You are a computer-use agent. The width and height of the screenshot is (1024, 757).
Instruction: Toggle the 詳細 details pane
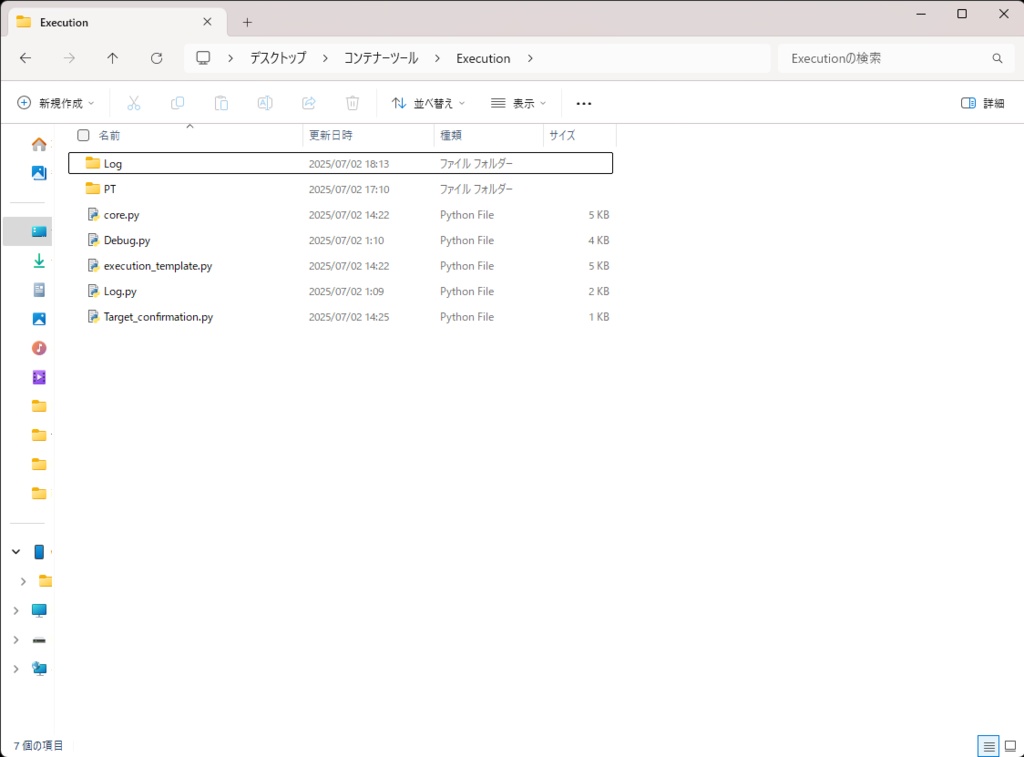click(982, 103)
